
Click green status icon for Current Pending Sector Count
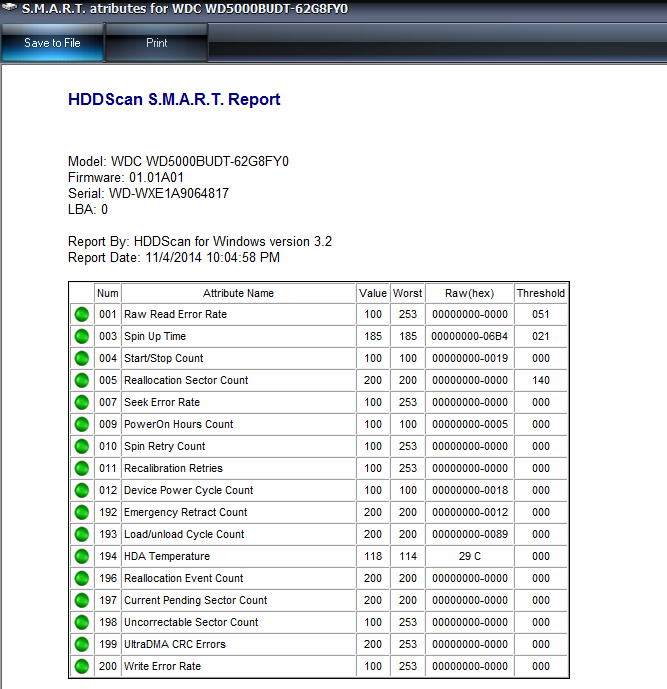click(82, 600)
